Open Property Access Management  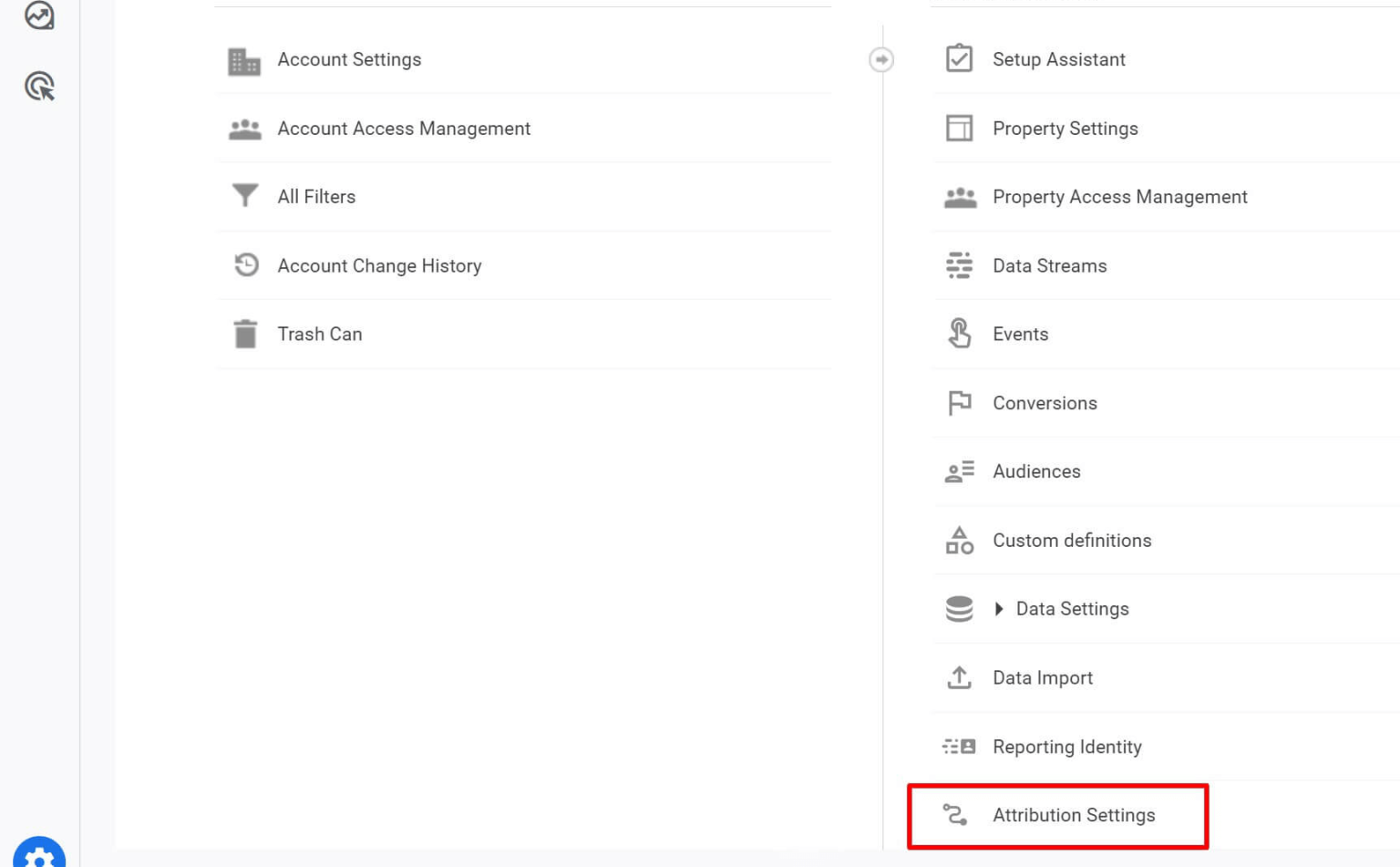pyautogui.click(x=1120, y=196)
